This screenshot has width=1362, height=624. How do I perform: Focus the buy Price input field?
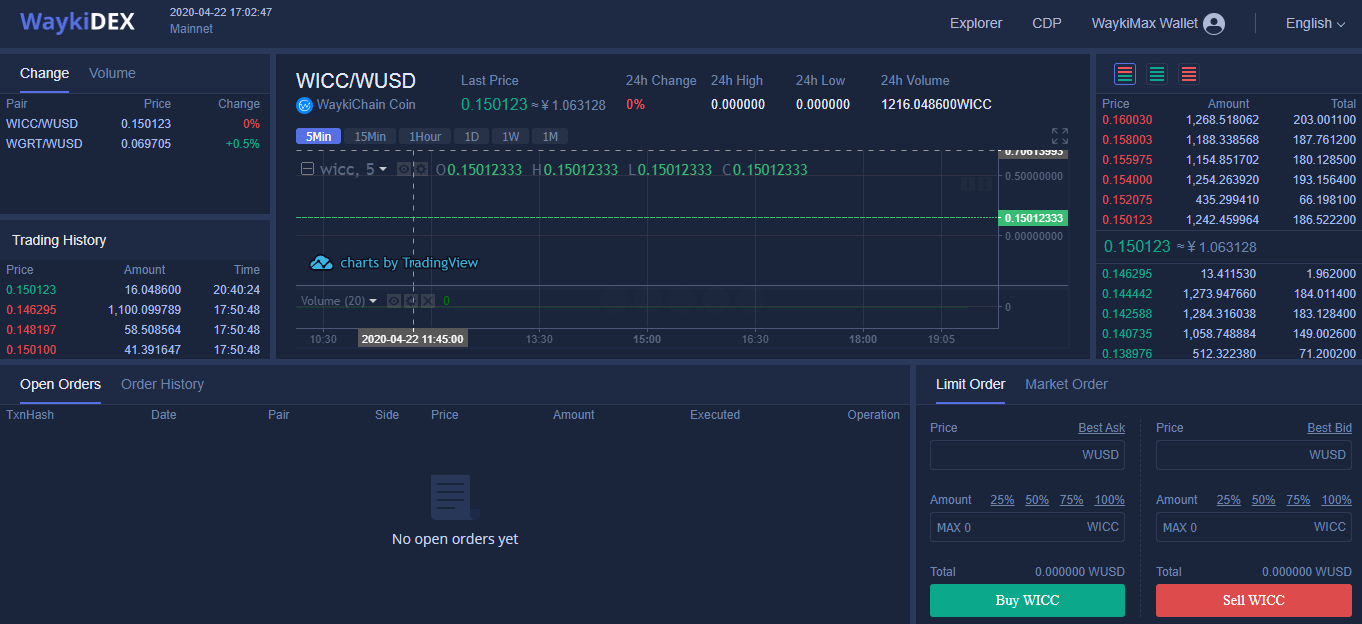[1027, 455]
